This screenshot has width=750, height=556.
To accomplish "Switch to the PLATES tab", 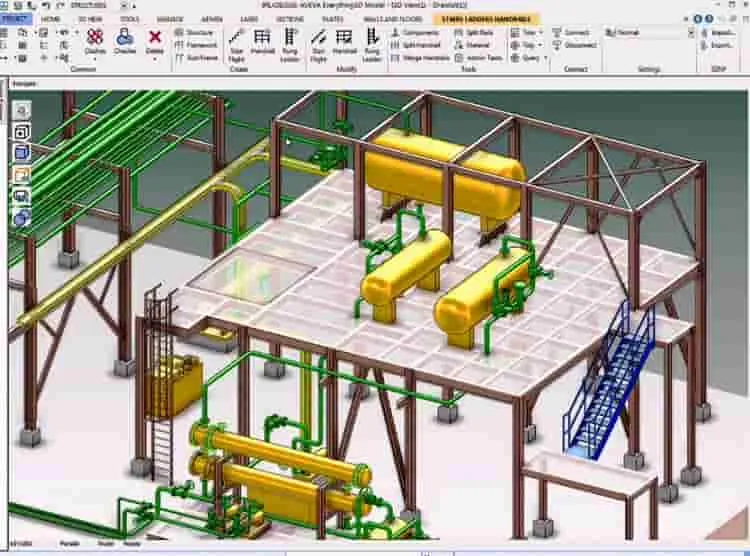I will click(x=332, y=19).
